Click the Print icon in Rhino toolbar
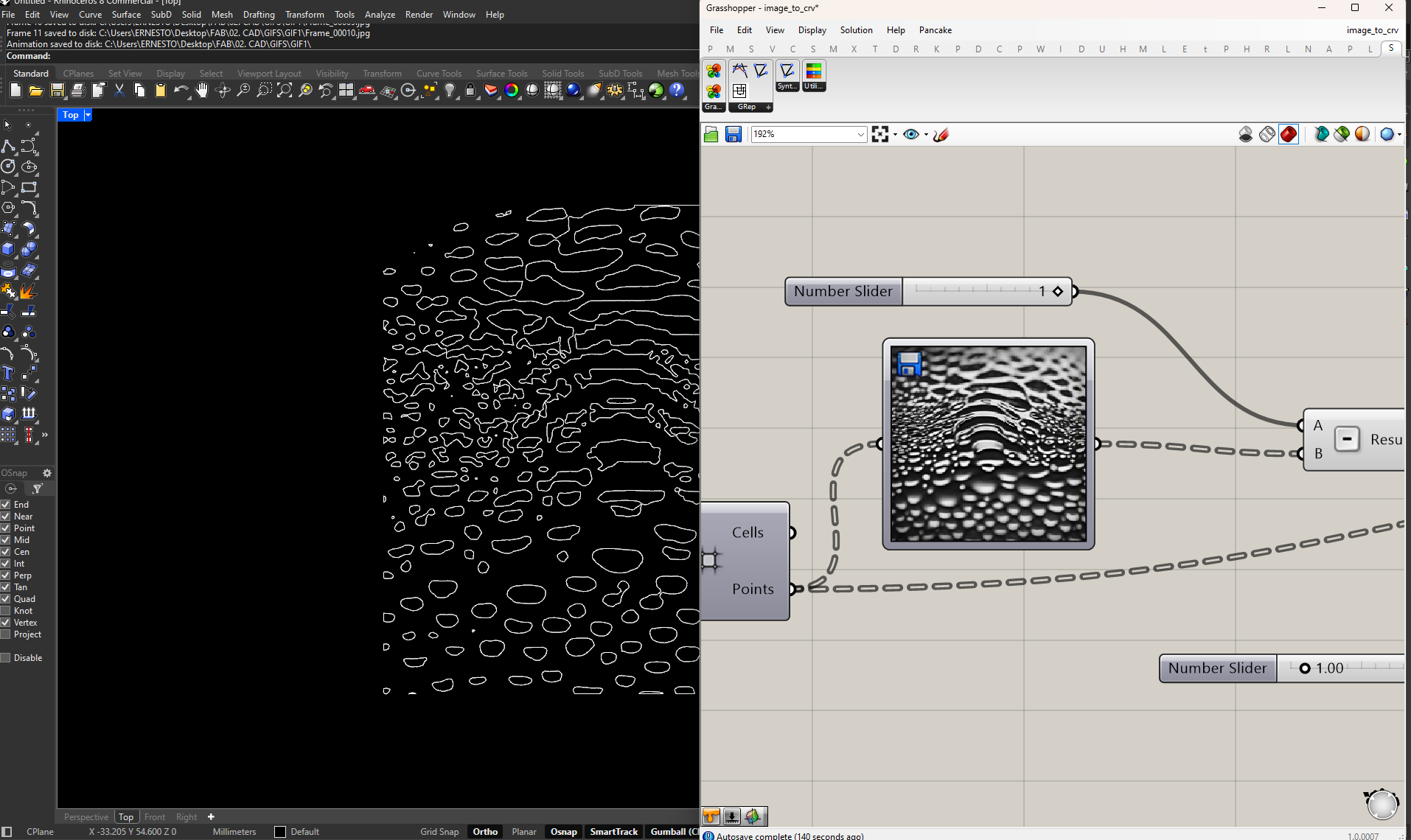The width and height of the screenshot is (1411, 840). coord(77,91)
